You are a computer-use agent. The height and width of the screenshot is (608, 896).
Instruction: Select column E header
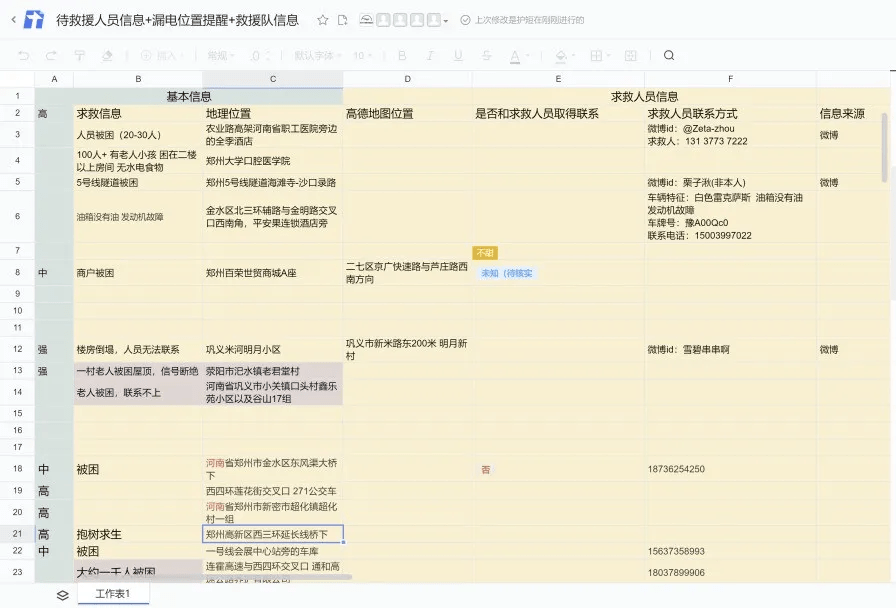point(558,79)
